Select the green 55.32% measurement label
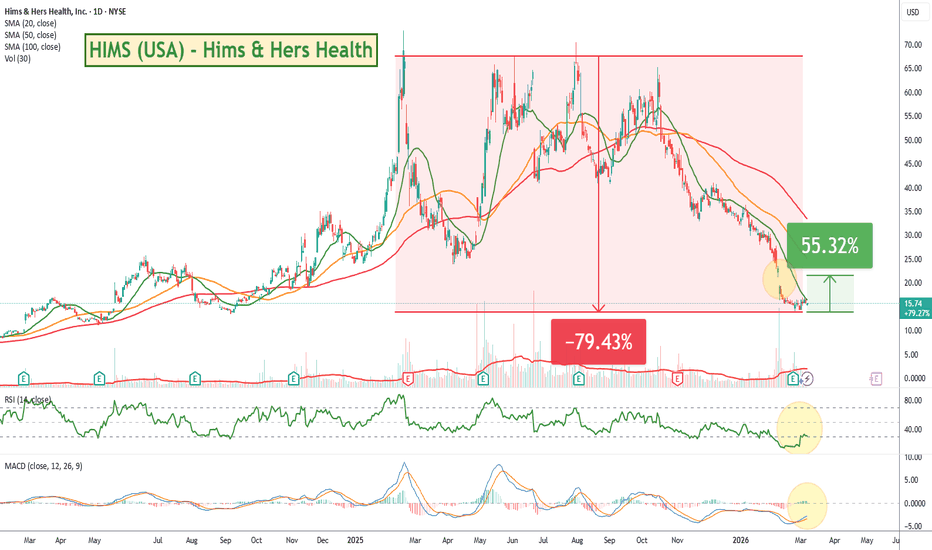Viewport: 932px width, 550px height. 830,245
